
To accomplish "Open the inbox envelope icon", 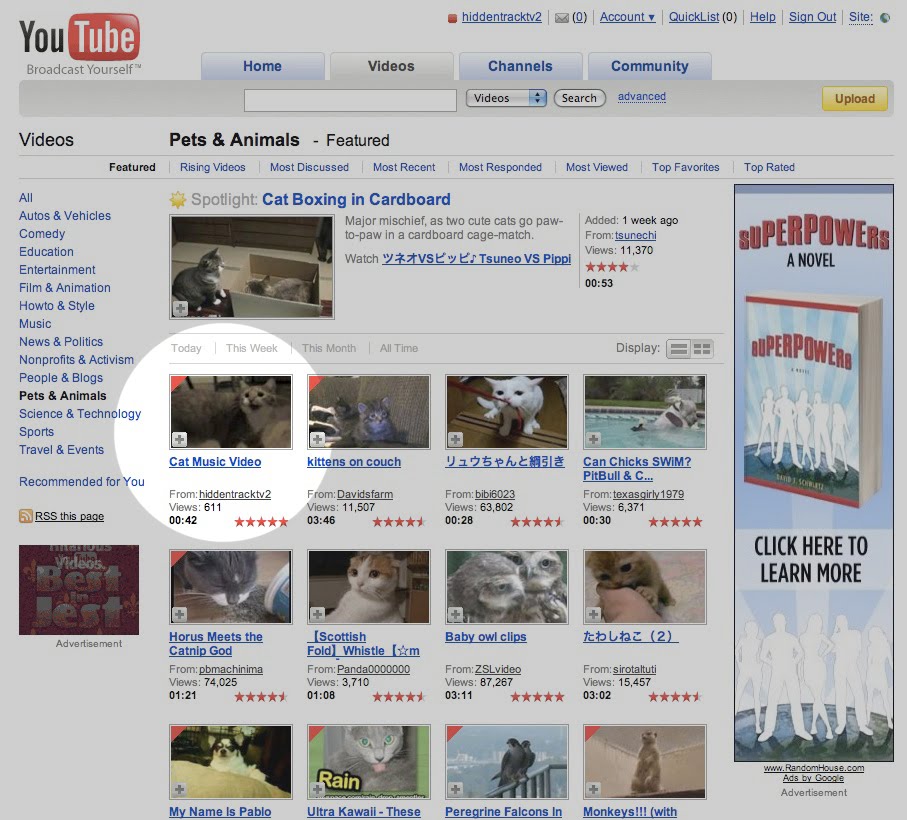I will pos(561,18).
